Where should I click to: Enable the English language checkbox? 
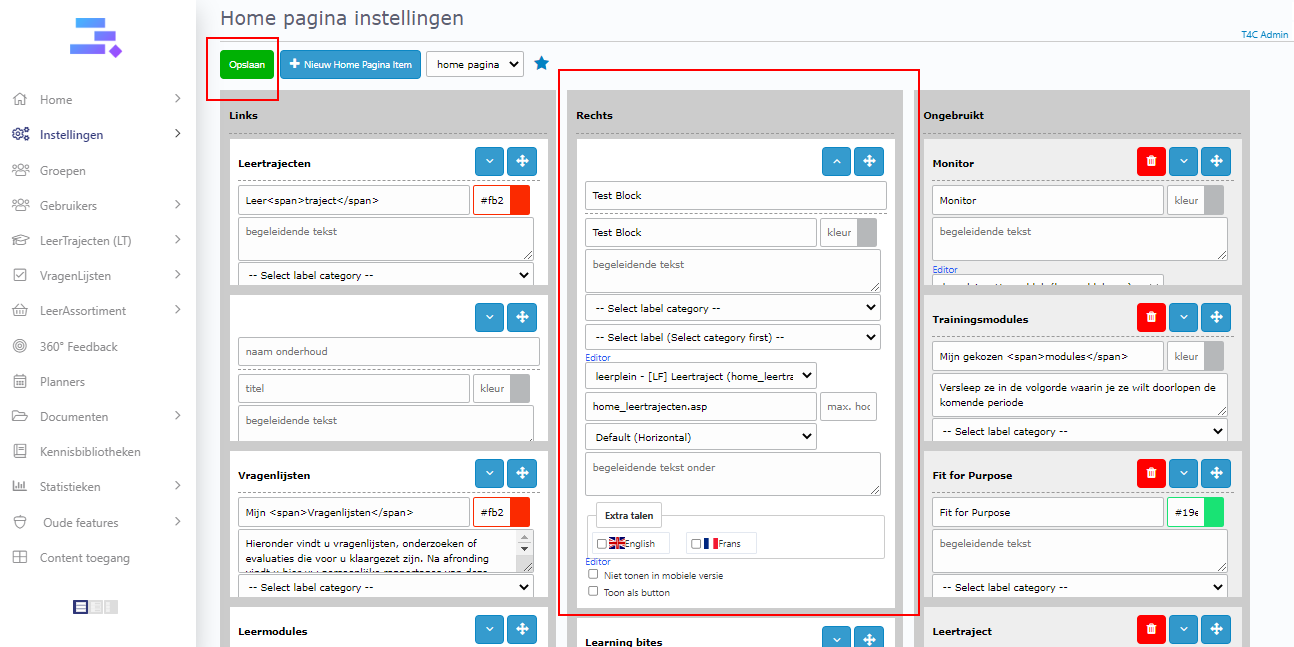coord(601,544)
